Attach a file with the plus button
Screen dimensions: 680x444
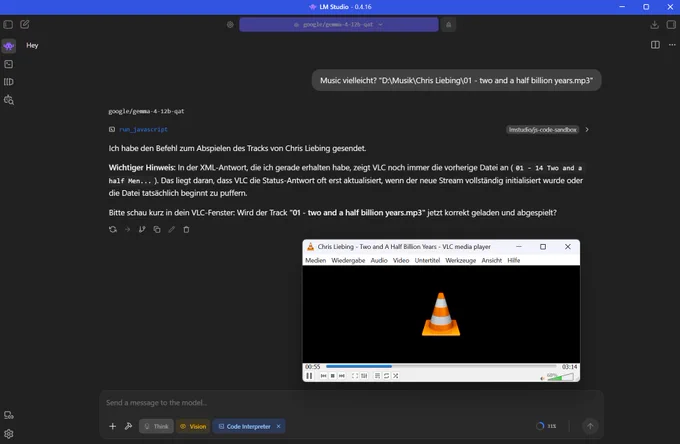pos(112,426)
